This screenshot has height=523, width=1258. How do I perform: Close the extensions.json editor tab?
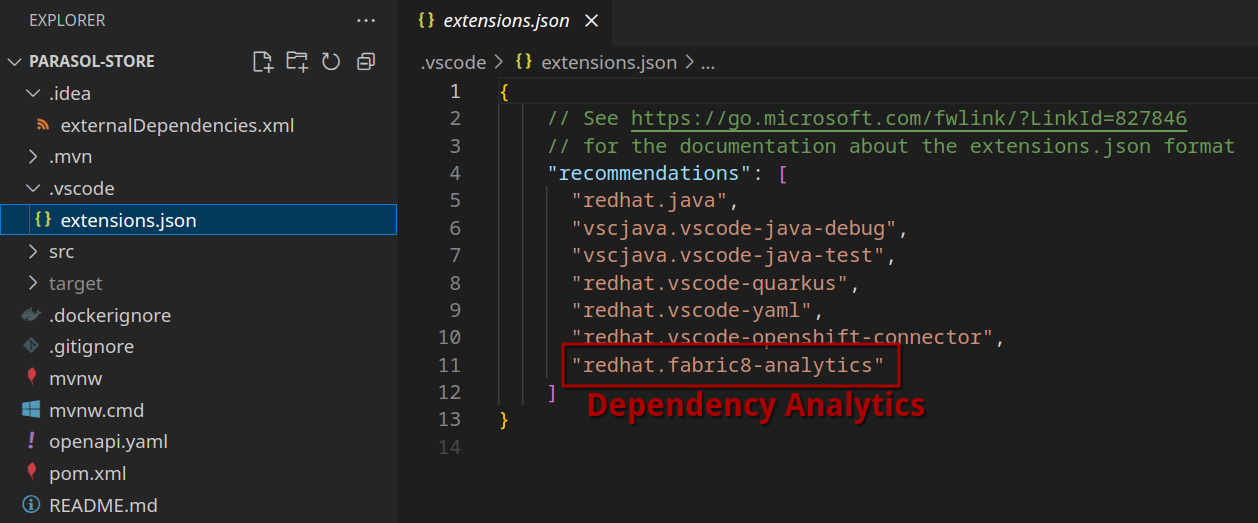click(x=591, y=21)
